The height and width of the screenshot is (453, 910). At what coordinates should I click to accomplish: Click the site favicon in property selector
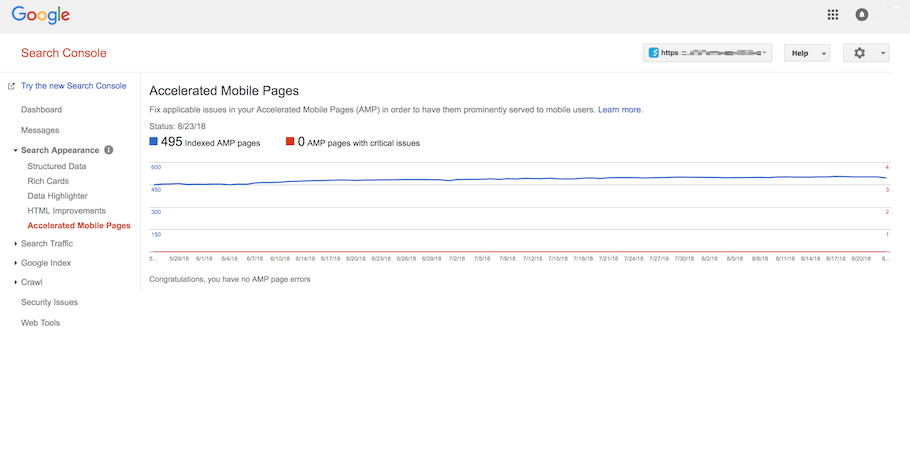653,53
